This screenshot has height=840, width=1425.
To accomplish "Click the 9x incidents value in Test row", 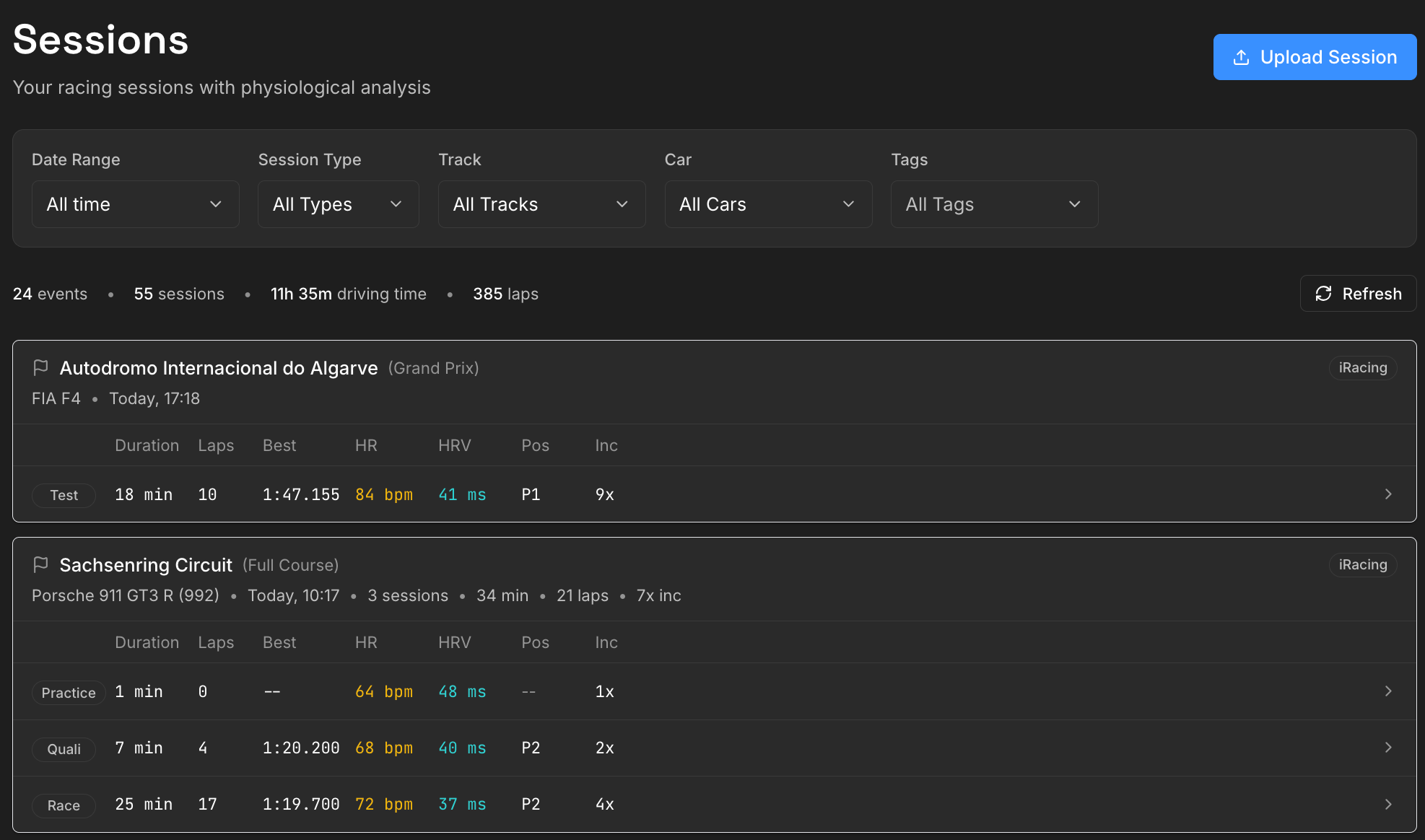I will pos(605,494).
